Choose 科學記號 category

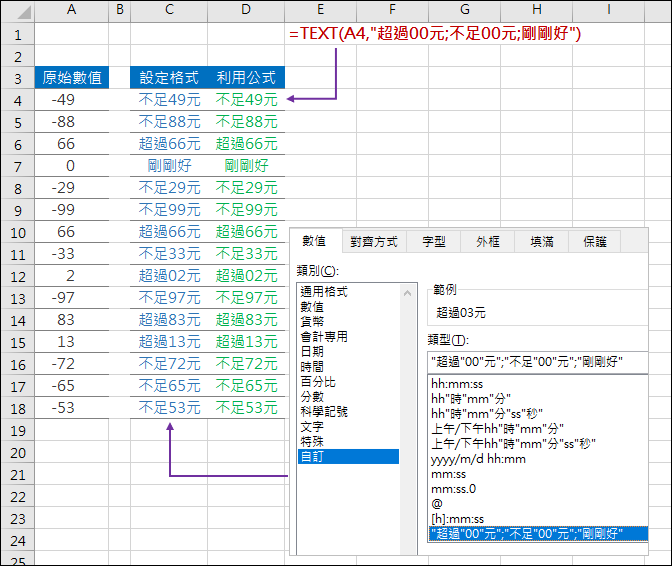348,412
